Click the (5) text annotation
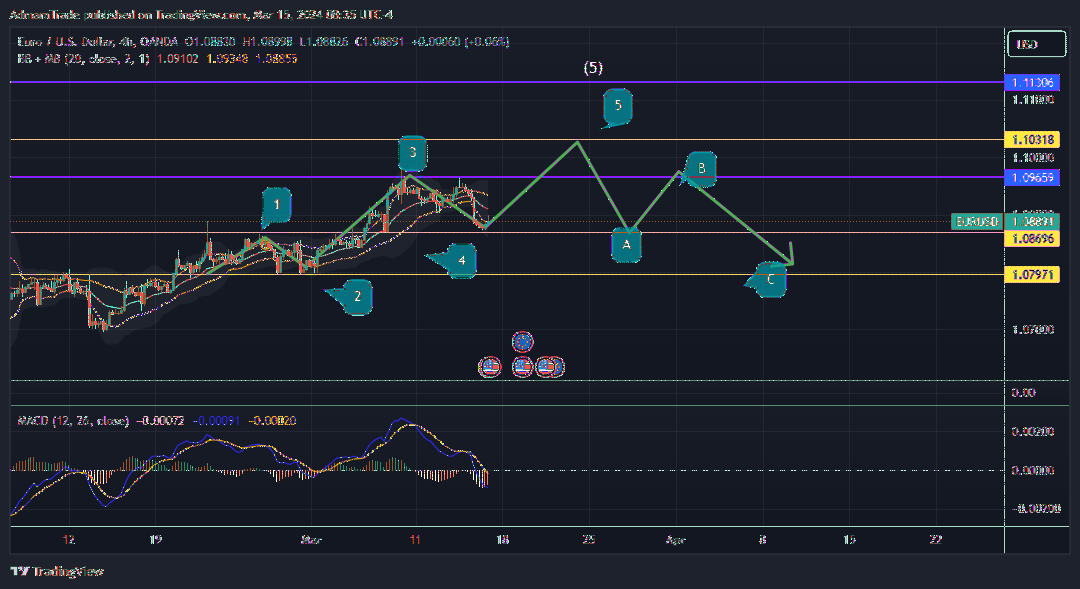Screen dimensions: 1080x589 coord(593,68)
